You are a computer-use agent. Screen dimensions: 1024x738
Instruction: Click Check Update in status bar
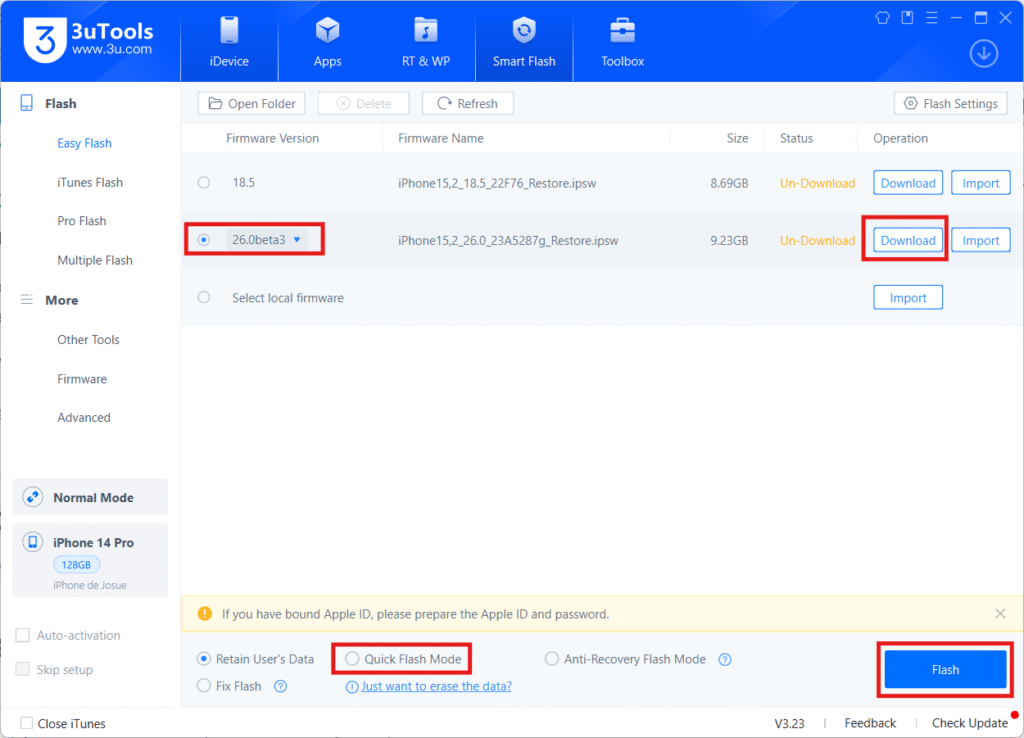[970, 723]
